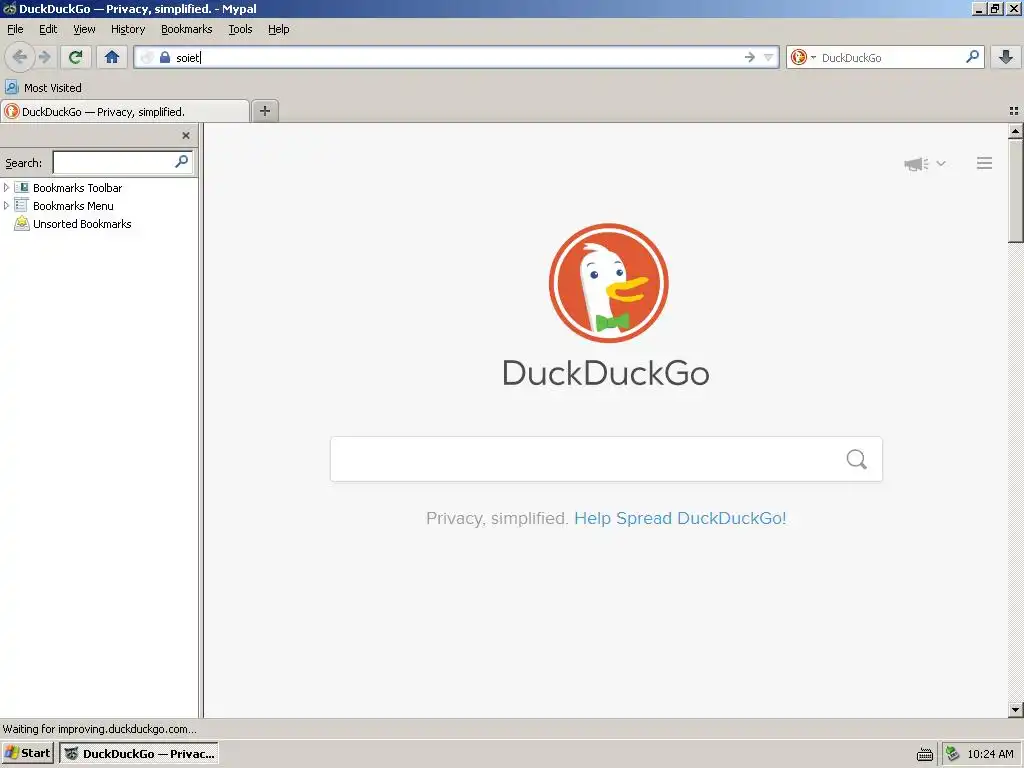Click the padlock site identity icon

(x=165, y=57)
